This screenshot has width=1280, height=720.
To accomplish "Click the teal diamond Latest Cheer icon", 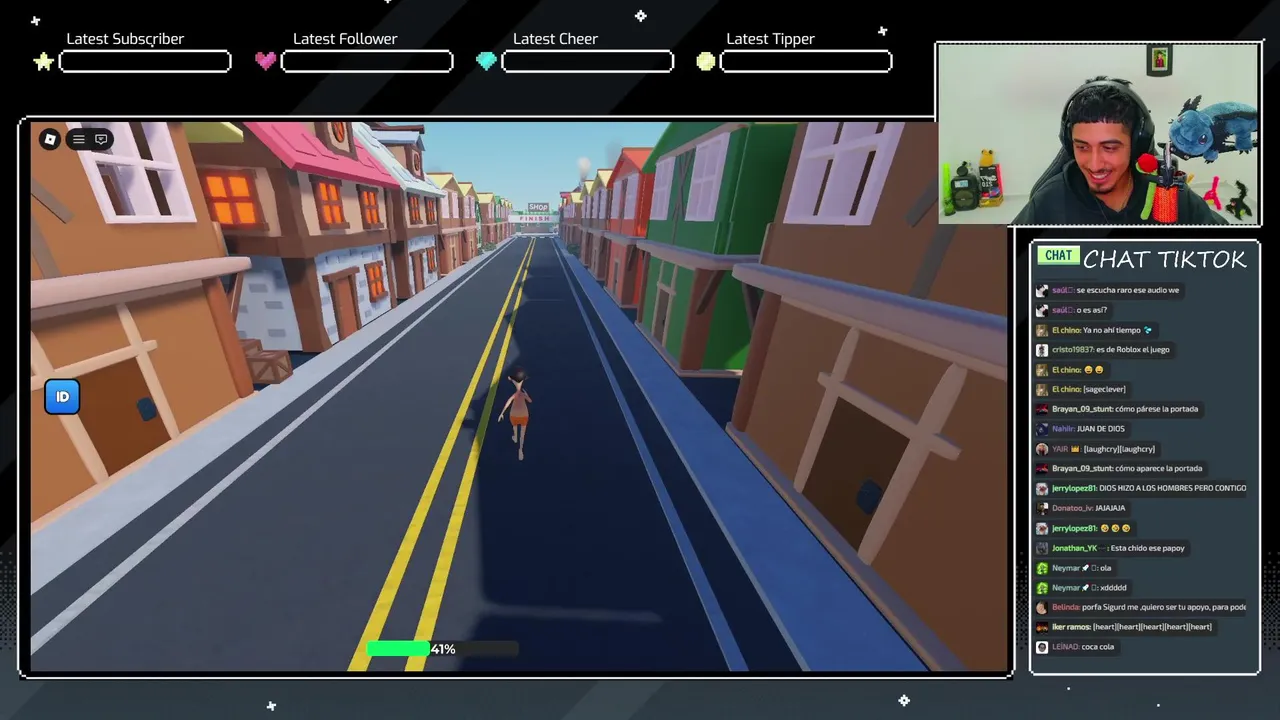I will (486, 62).
